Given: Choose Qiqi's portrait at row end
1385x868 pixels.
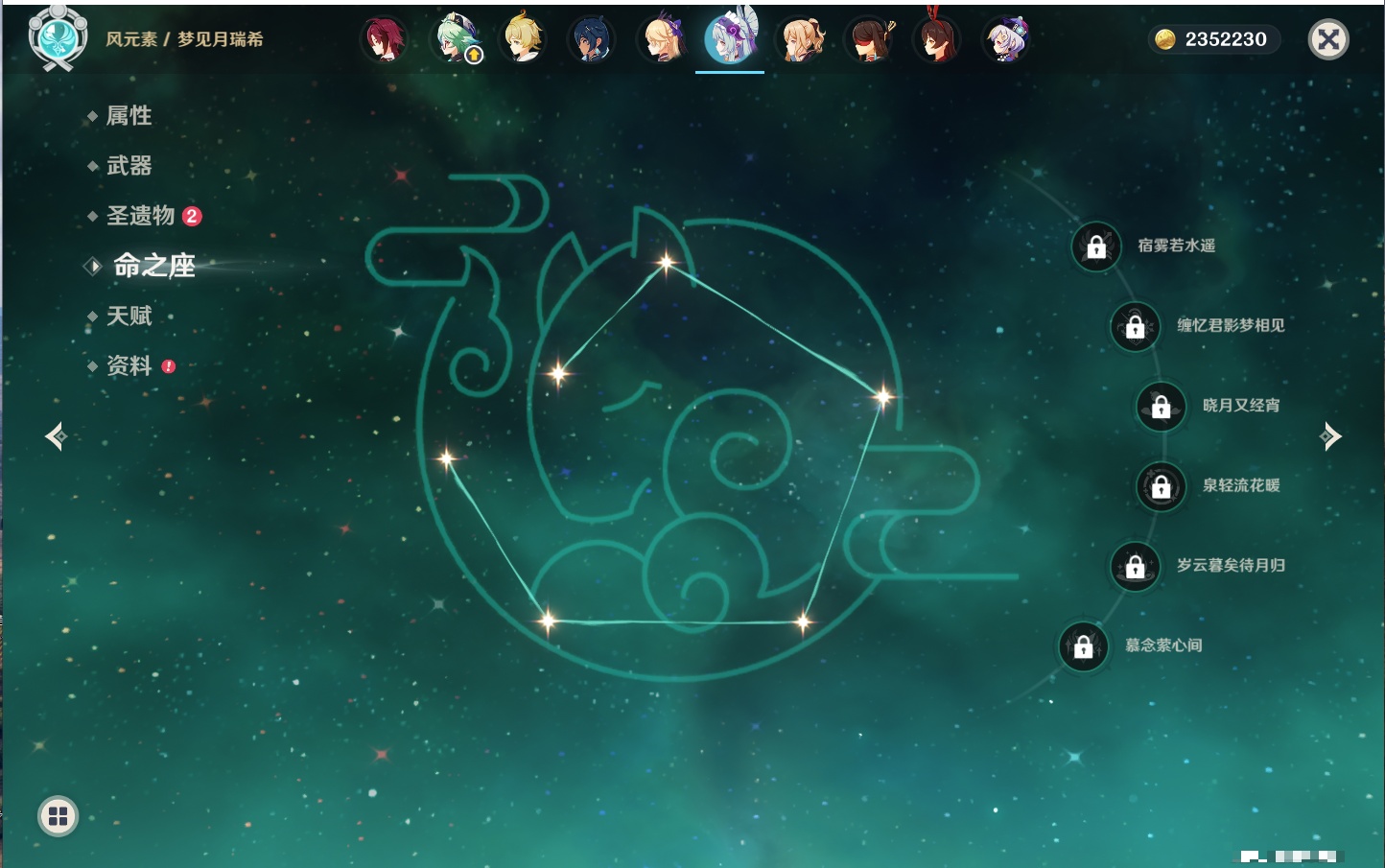Looking at the screenshot, I should point(1006,40).
